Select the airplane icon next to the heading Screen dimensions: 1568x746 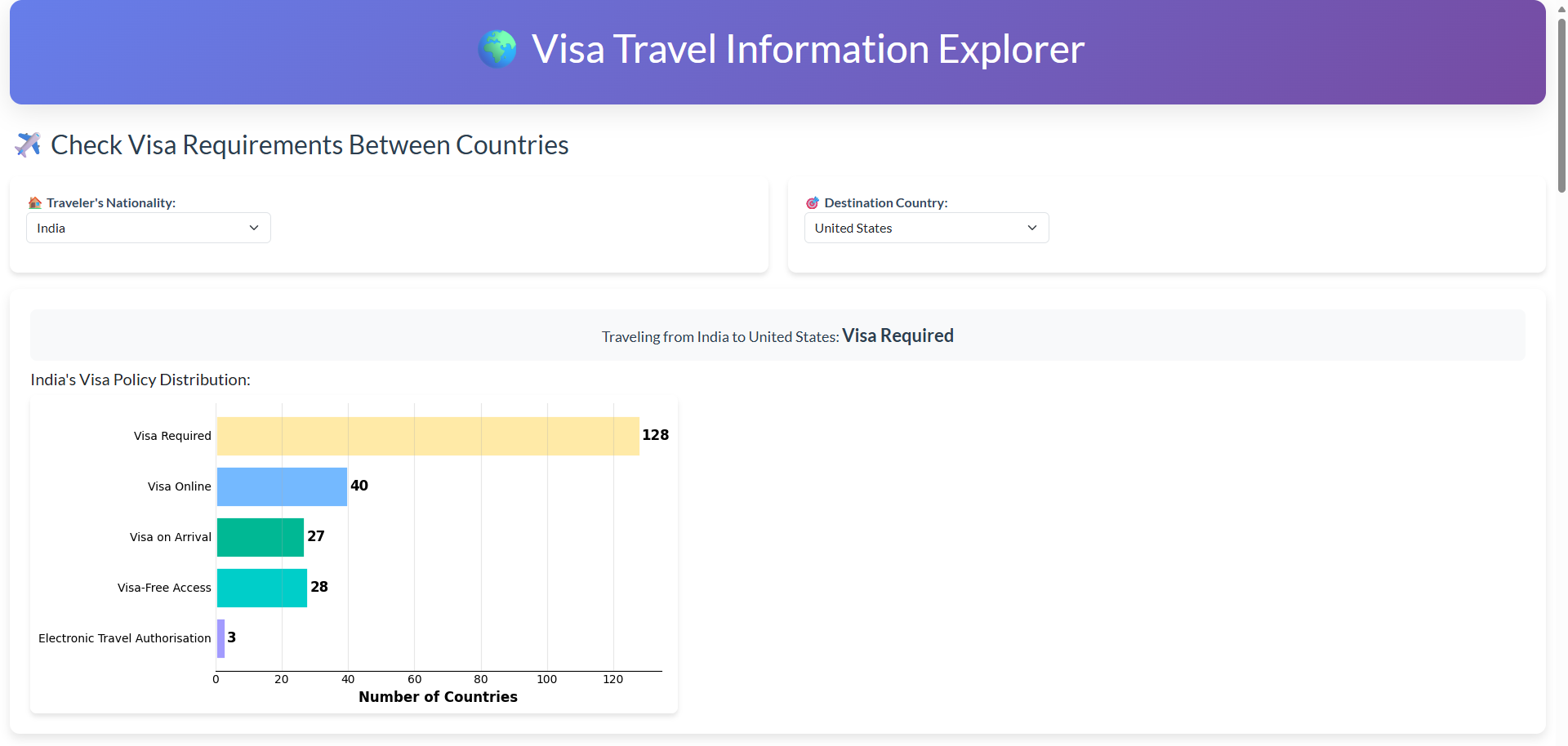pyautogui.click(x=28, y=144)
